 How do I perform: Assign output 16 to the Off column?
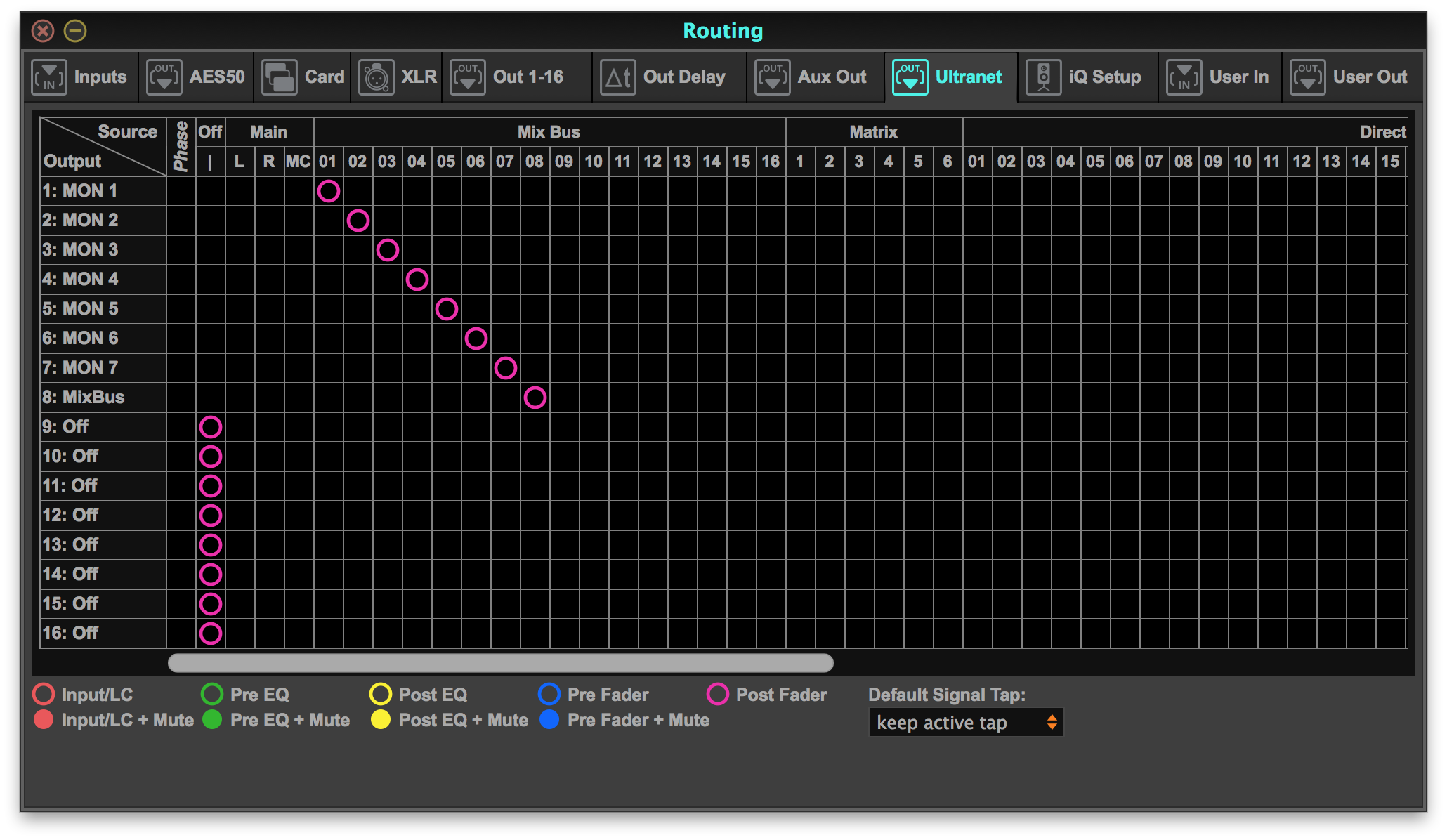point(210,633)
